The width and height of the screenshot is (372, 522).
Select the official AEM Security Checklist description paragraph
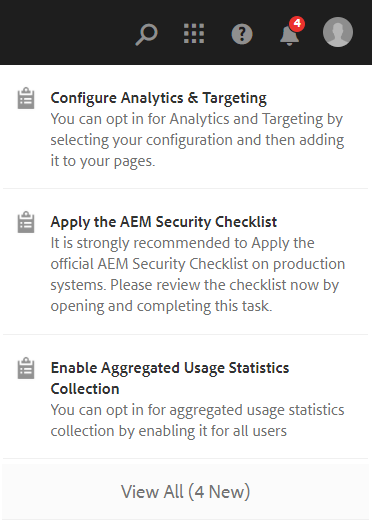[x=198, y=274]
